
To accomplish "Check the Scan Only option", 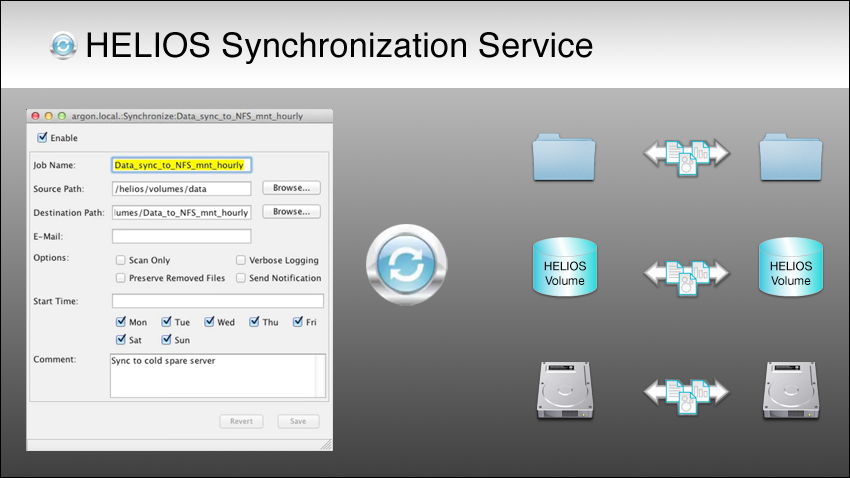I will pos(120,260).
